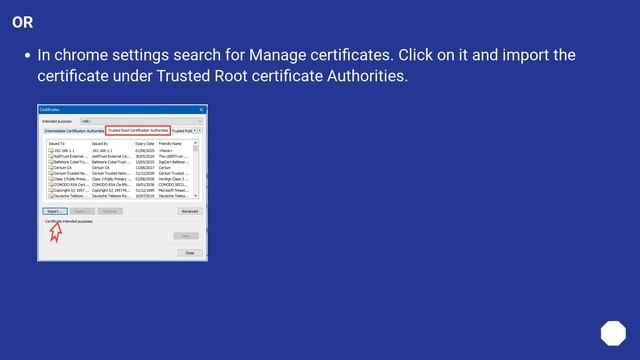This screenshot has width=640, height=360.
Task: Click the tab scroll left arrow
Action: point(195,131)
